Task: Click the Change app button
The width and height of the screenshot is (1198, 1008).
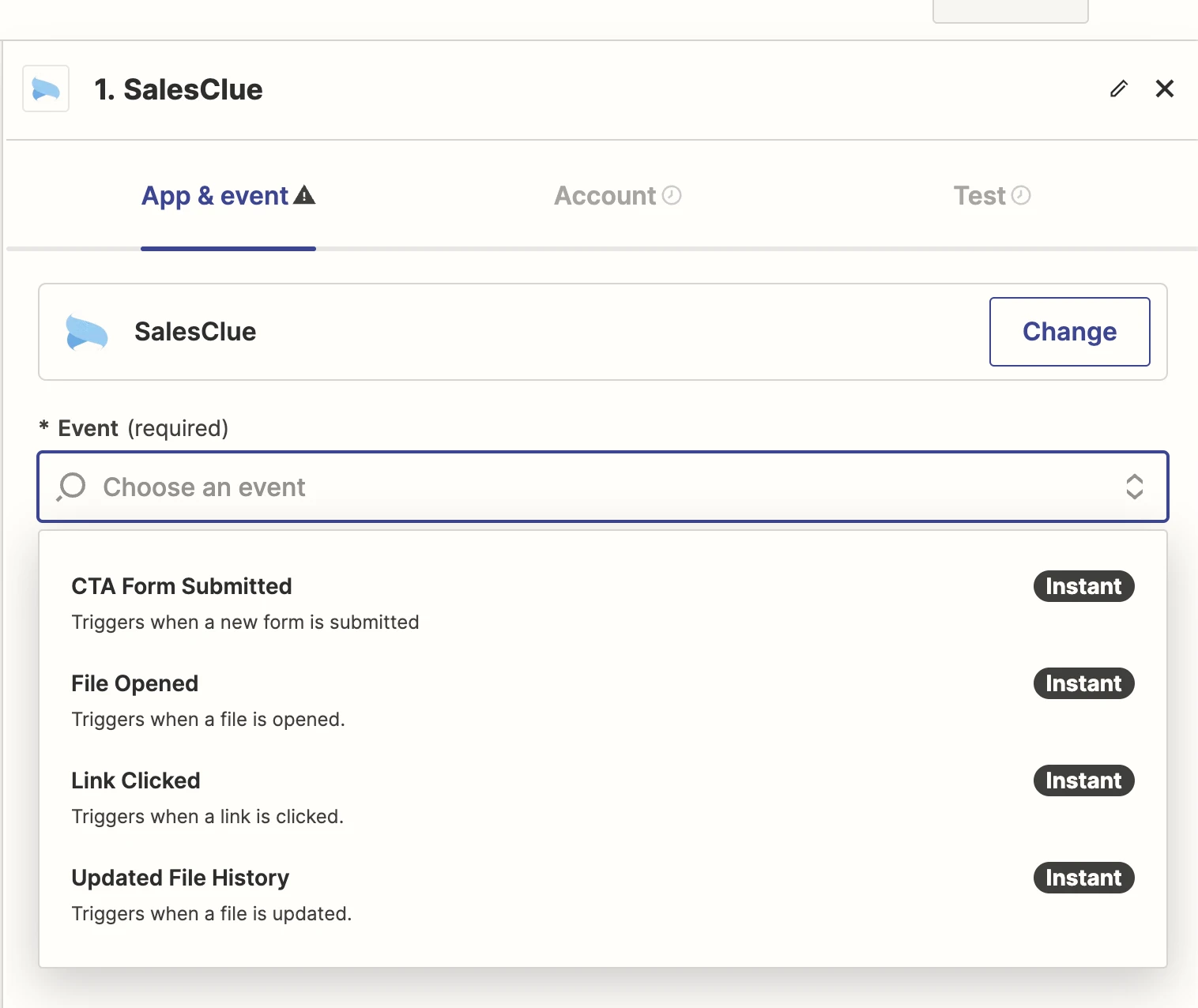Action: point(1069,332)
